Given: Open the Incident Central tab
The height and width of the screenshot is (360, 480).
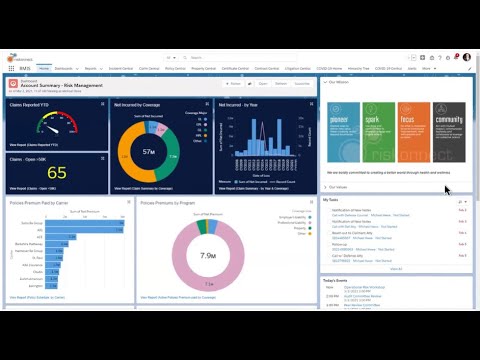Looking at the screenshot, I should point(121,68).
